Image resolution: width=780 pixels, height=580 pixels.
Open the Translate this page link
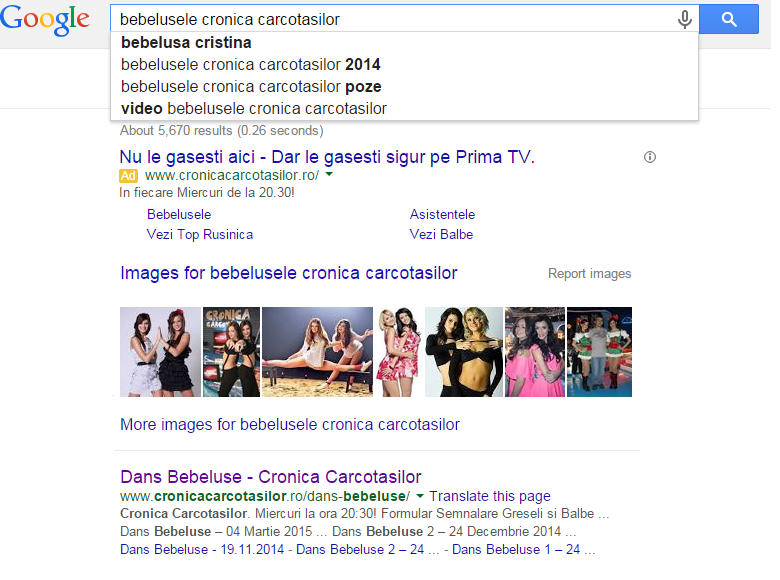[490, 496]
